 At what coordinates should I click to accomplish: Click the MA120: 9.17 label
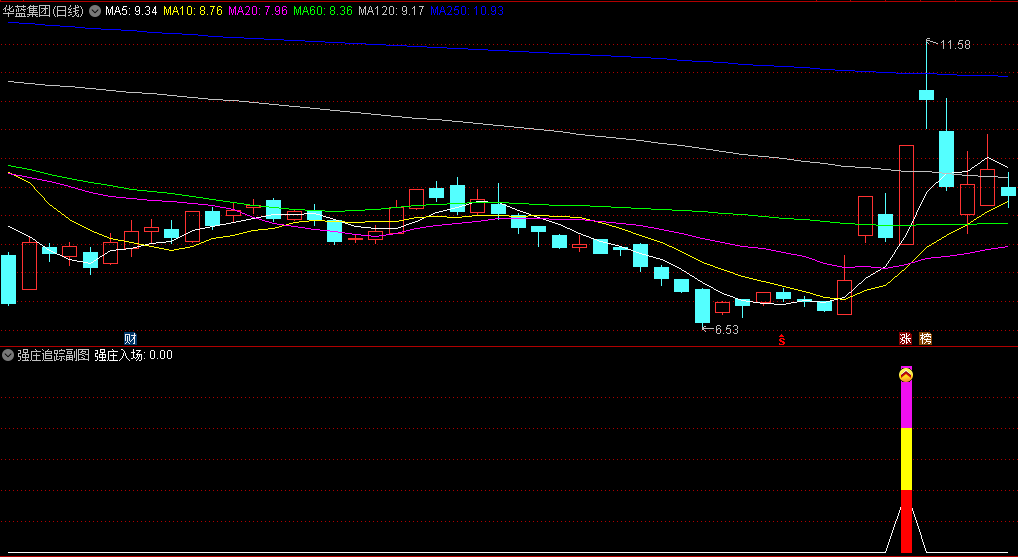[x=391, y=11]
